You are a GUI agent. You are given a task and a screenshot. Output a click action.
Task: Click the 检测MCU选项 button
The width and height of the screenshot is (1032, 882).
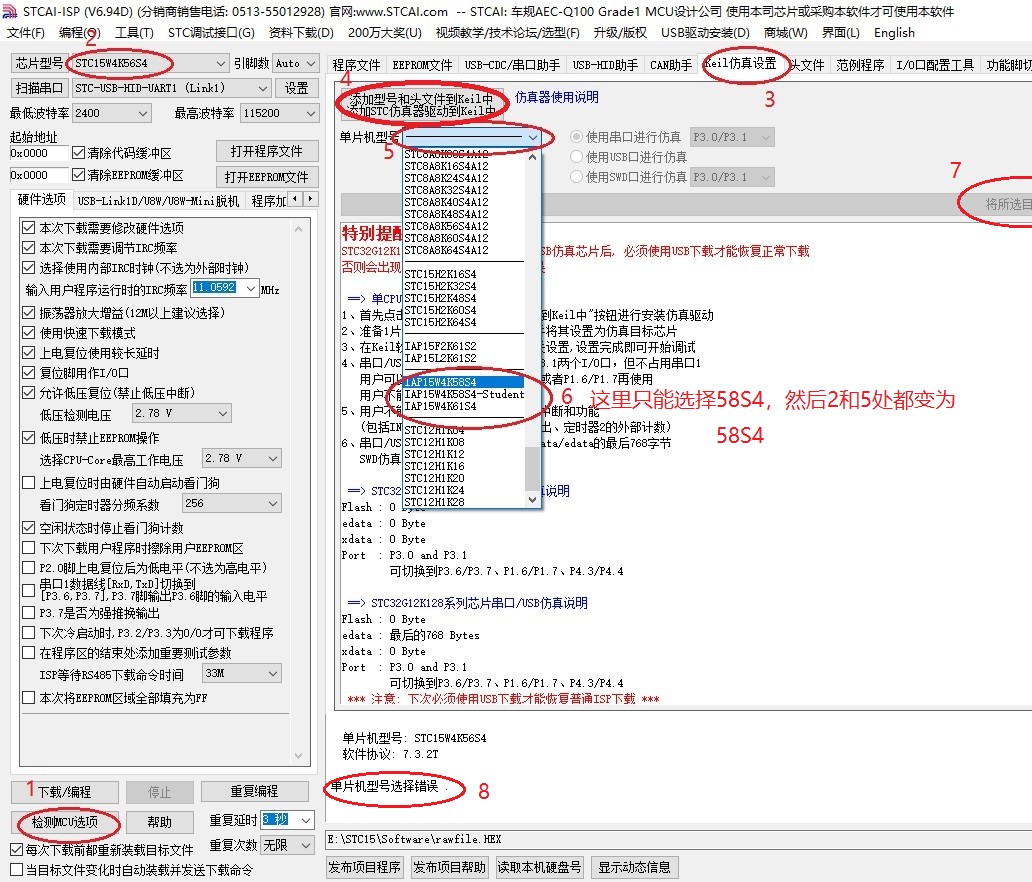64,822
